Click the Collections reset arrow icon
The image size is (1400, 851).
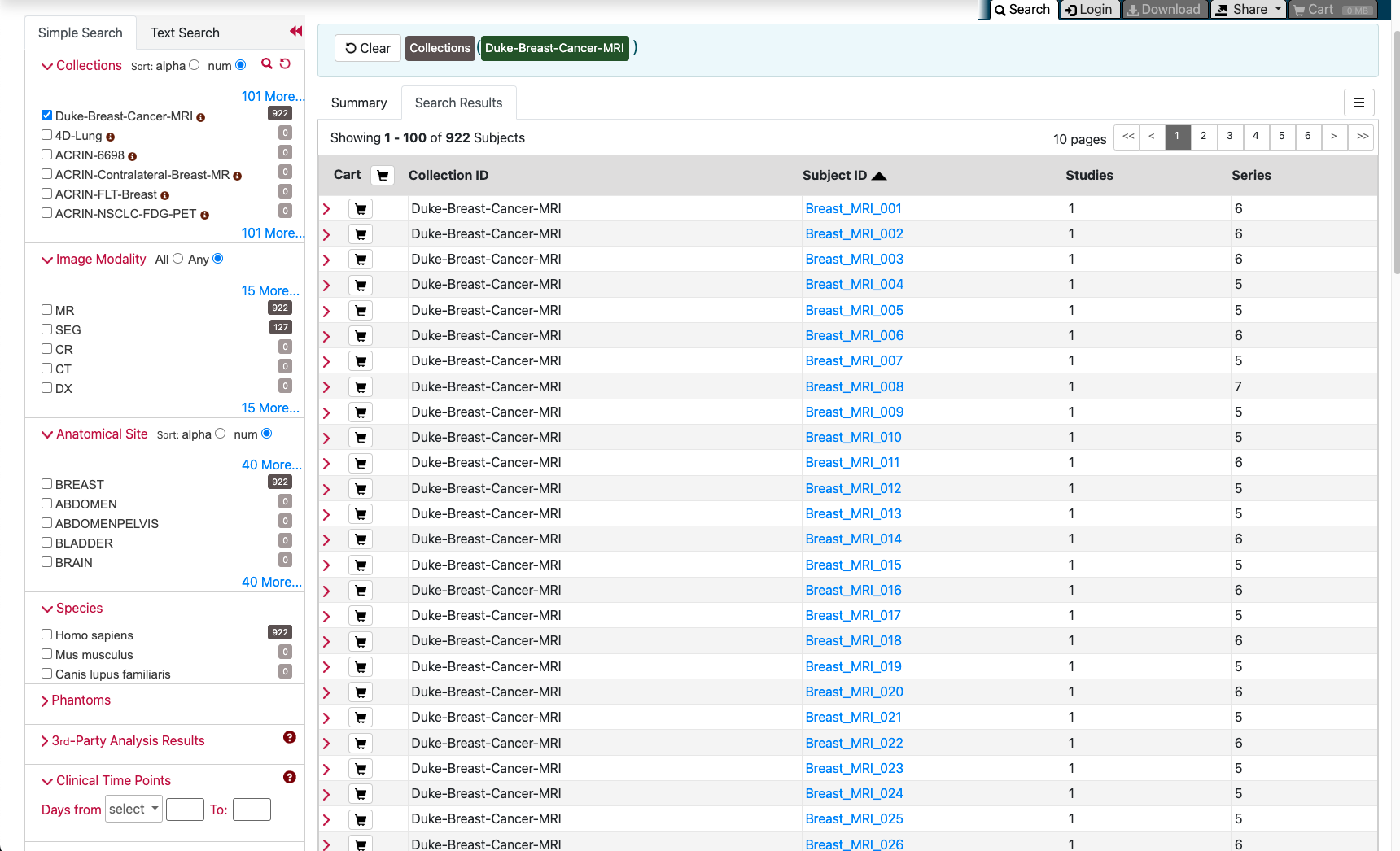tap(285, 64)
